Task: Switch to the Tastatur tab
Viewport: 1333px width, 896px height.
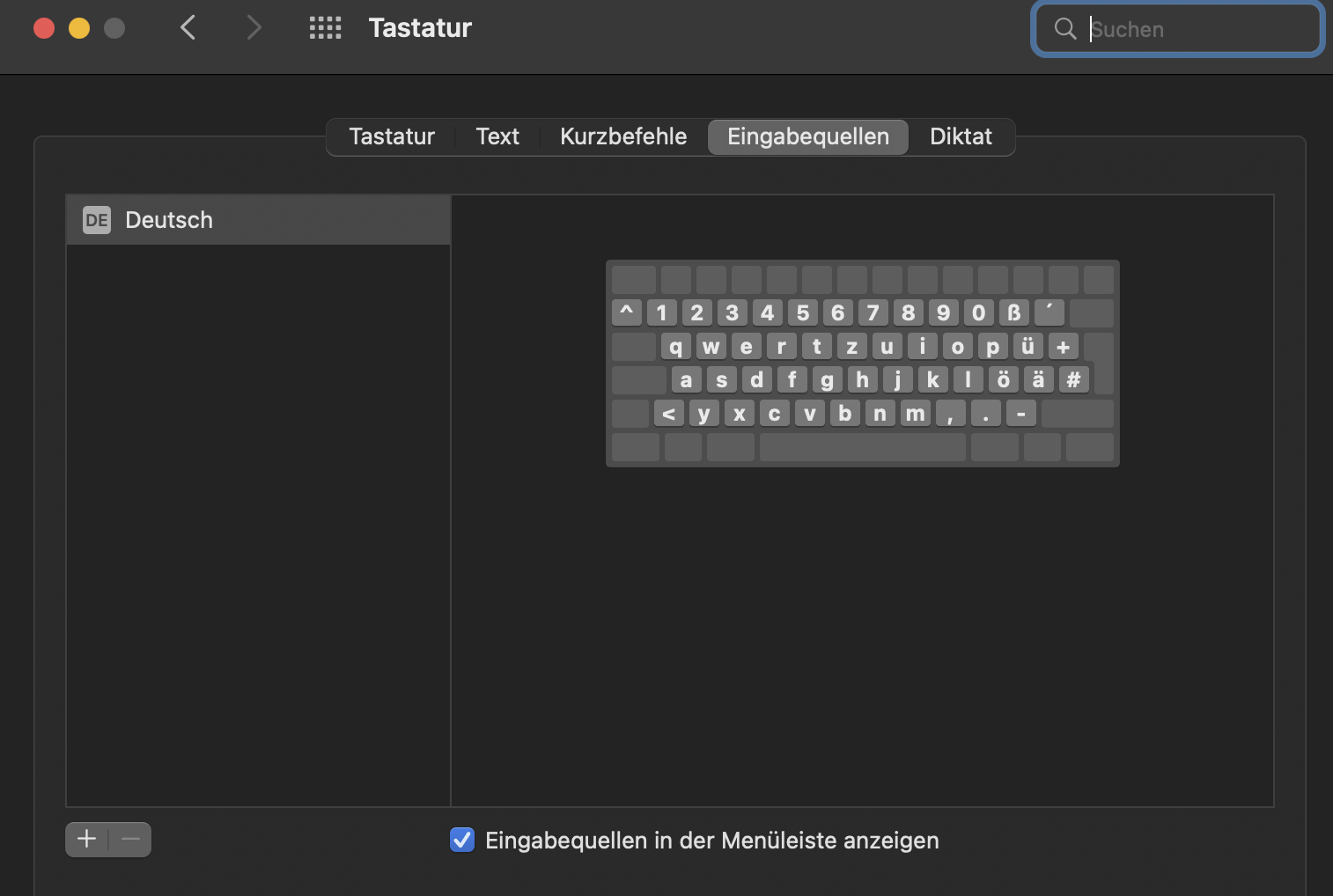Action: pyautogui.click(x=392, y=136)
